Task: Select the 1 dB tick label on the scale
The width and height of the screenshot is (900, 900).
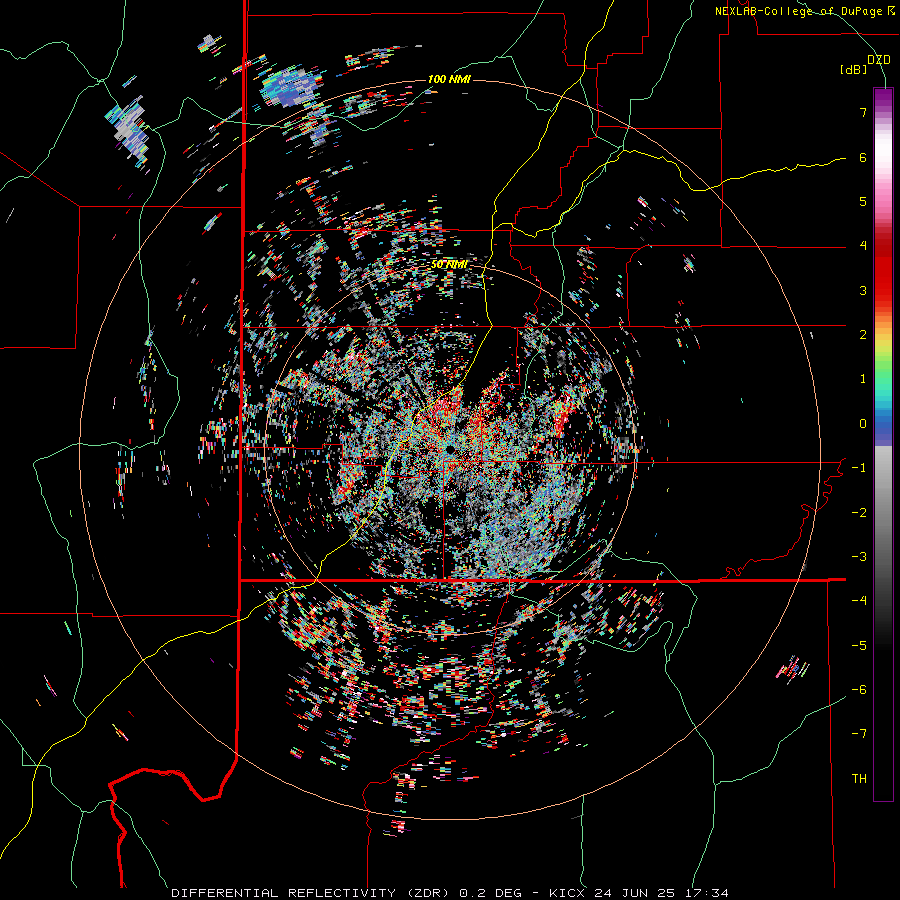Action: point(863,379)
